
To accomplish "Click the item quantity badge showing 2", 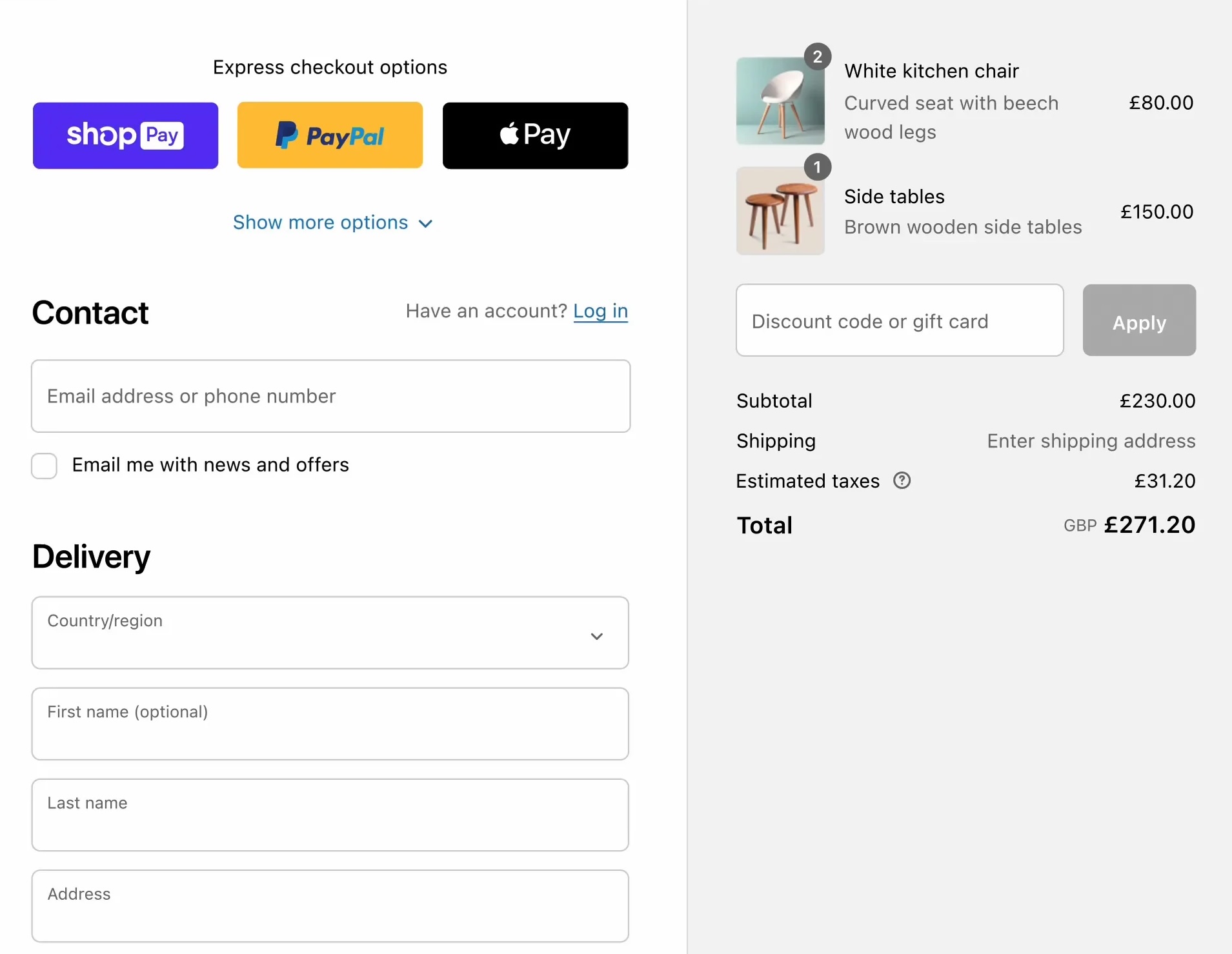I will tap(818, 56).
